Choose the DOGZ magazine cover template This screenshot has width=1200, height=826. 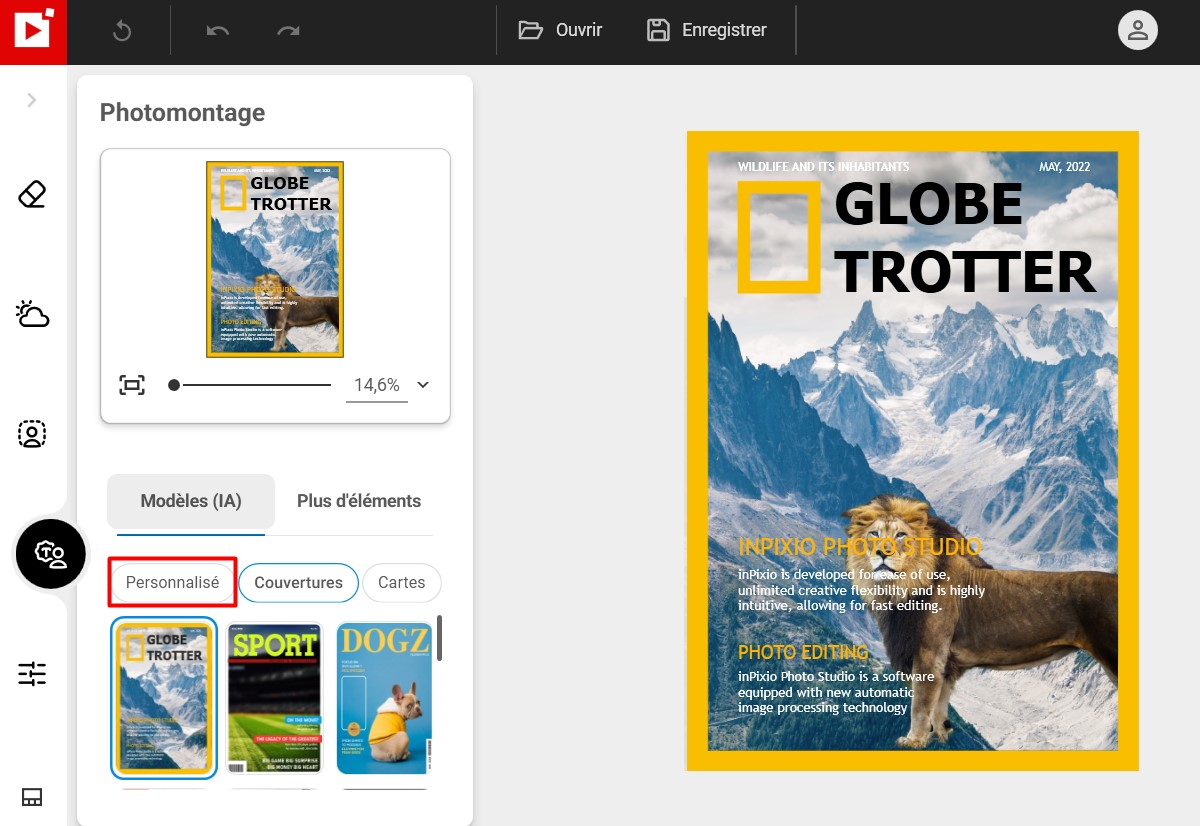(x=384, y=697)
